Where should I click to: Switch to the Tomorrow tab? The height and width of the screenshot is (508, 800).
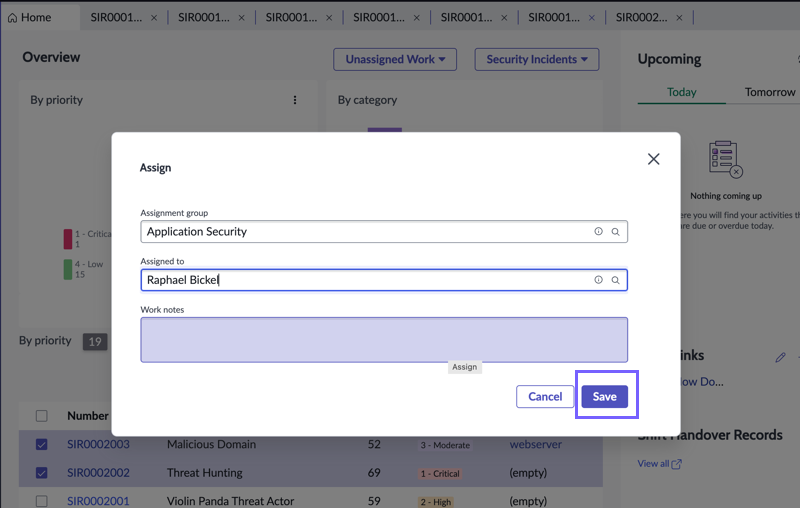pyautogui.click(x=769, y=92)
